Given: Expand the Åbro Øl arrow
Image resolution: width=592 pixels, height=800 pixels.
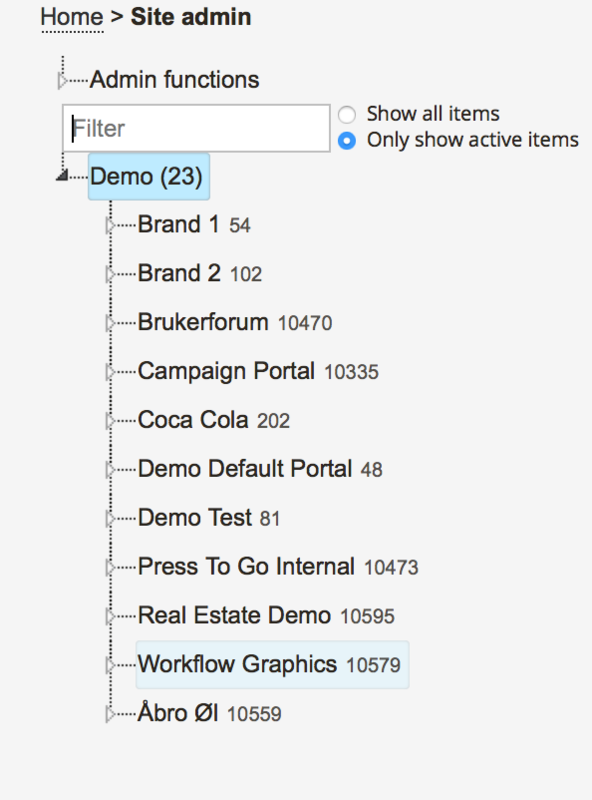Looking at the screenshot, I should click(x=110, y=714).
